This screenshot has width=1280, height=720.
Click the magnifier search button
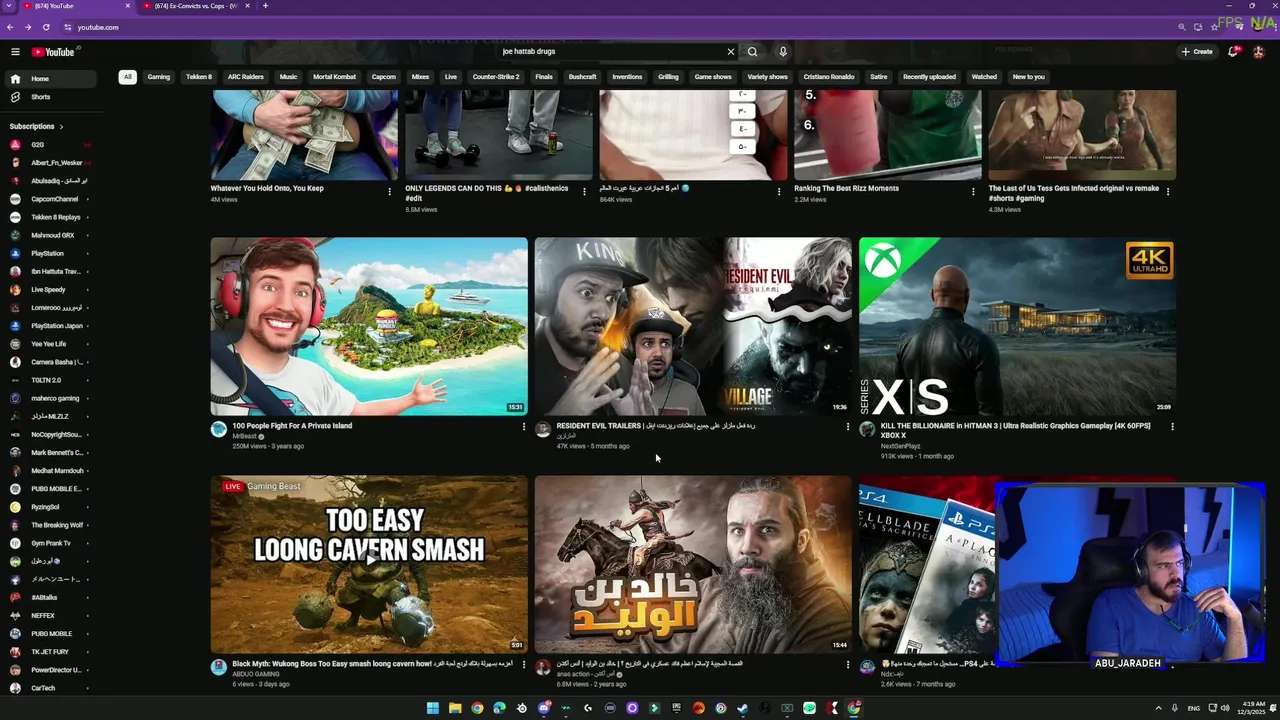click(752, 52)
